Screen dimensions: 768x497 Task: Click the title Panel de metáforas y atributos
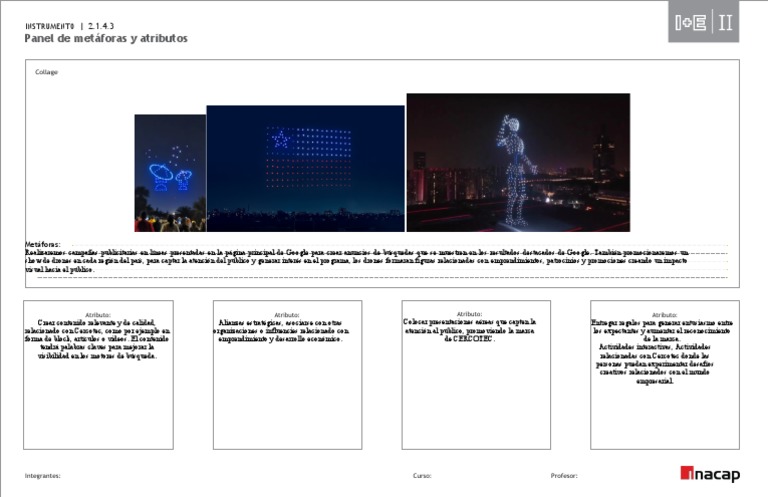point(106,38)
